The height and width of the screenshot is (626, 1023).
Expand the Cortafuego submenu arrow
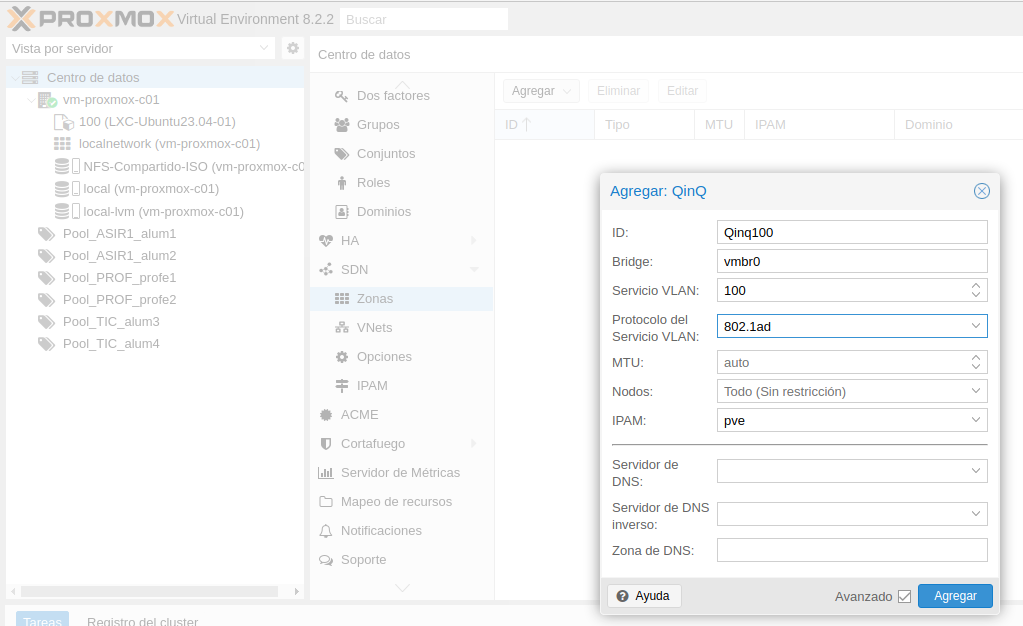474,444
